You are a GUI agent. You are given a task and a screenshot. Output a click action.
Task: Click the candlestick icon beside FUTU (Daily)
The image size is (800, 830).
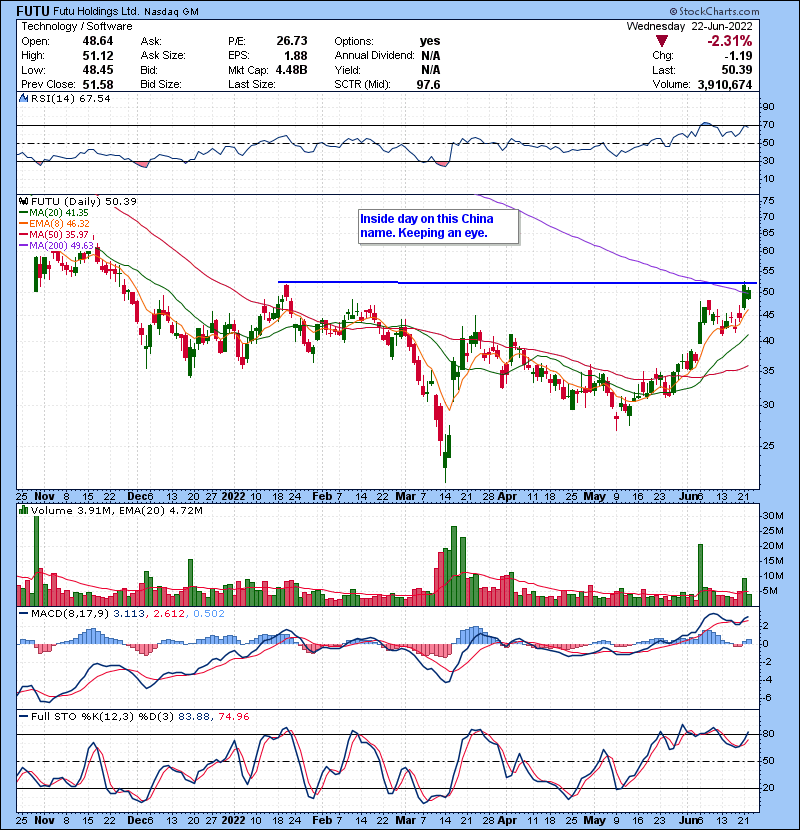click(x=23, y=201)
